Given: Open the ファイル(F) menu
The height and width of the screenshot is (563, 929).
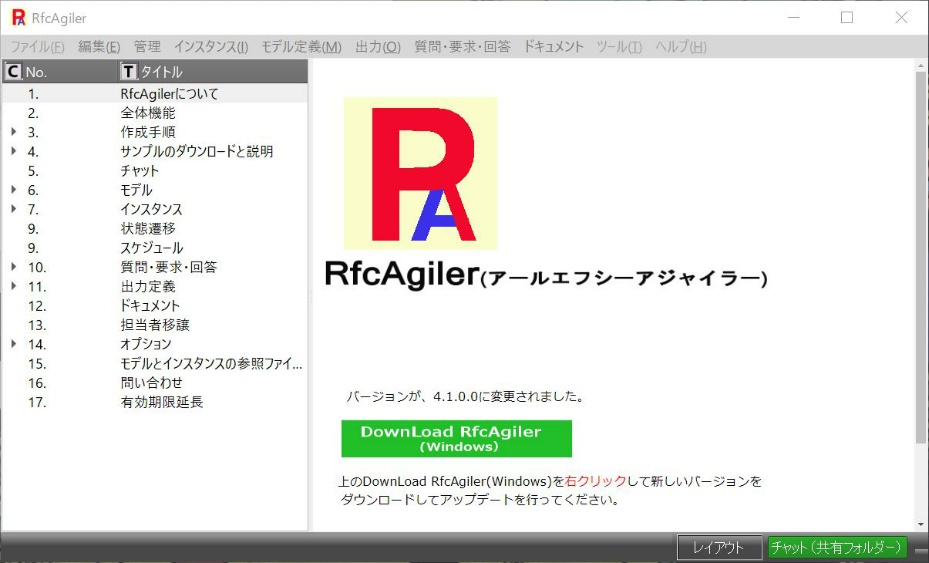Looking at the screenshot, I should click(37, 46).
